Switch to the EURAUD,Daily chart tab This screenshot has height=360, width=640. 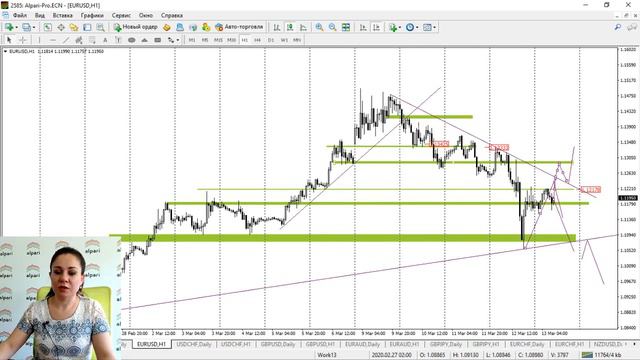[x=362, y=344]
